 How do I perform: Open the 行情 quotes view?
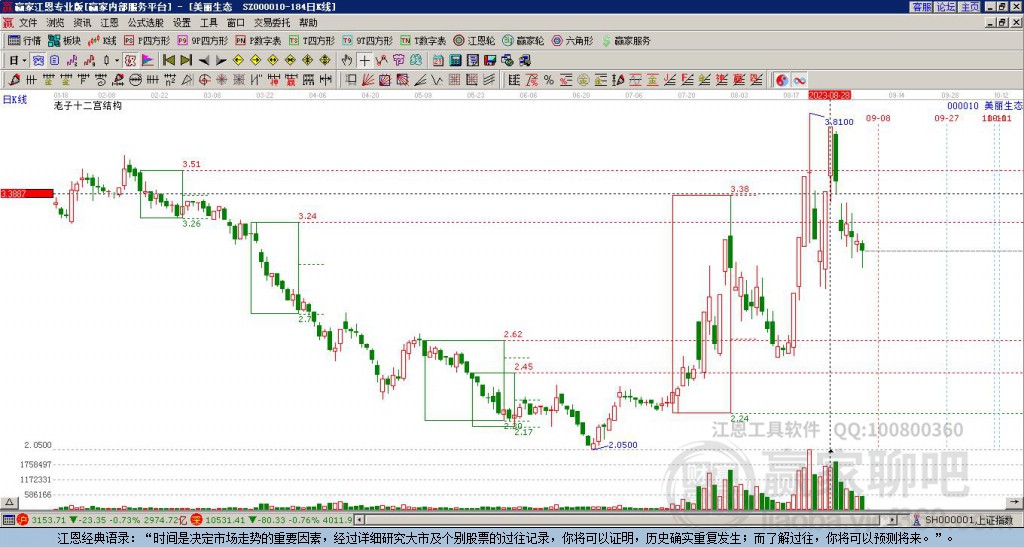click(x=24, y=40)
